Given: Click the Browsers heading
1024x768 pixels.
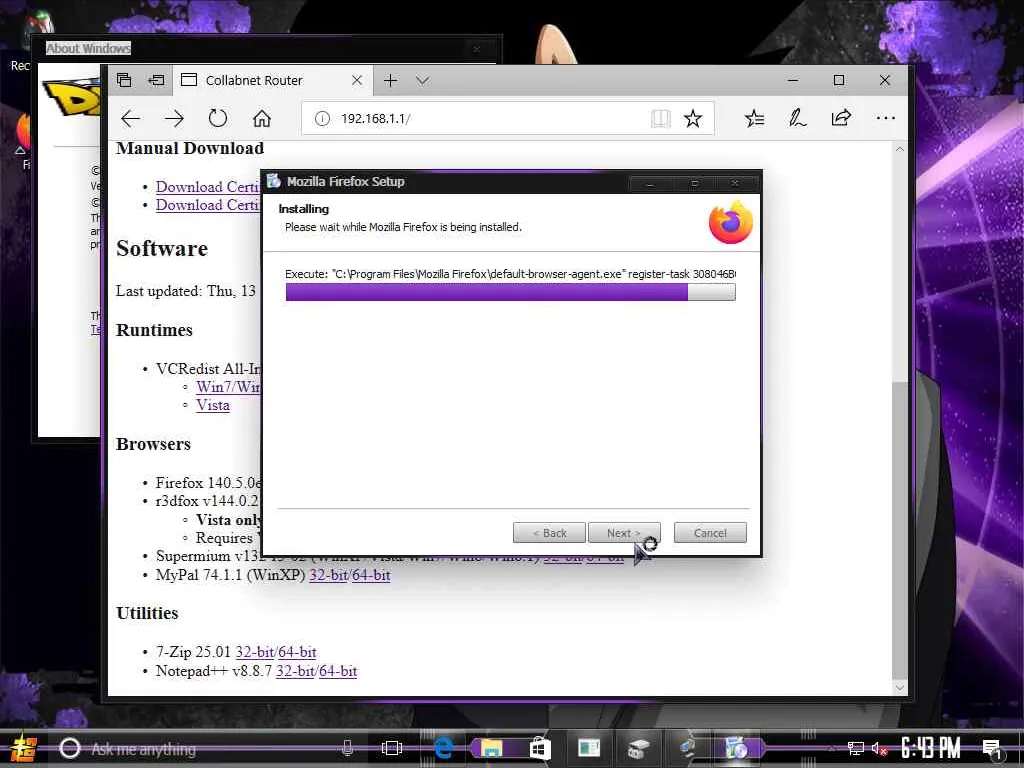Looking at the screenshot, I should [x=153, y=444].
